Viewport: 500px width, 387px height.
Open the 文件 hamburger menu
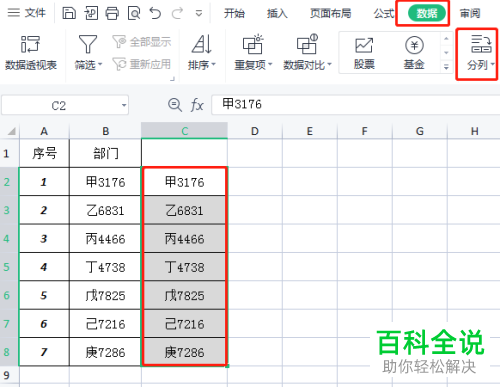point(26,13)
